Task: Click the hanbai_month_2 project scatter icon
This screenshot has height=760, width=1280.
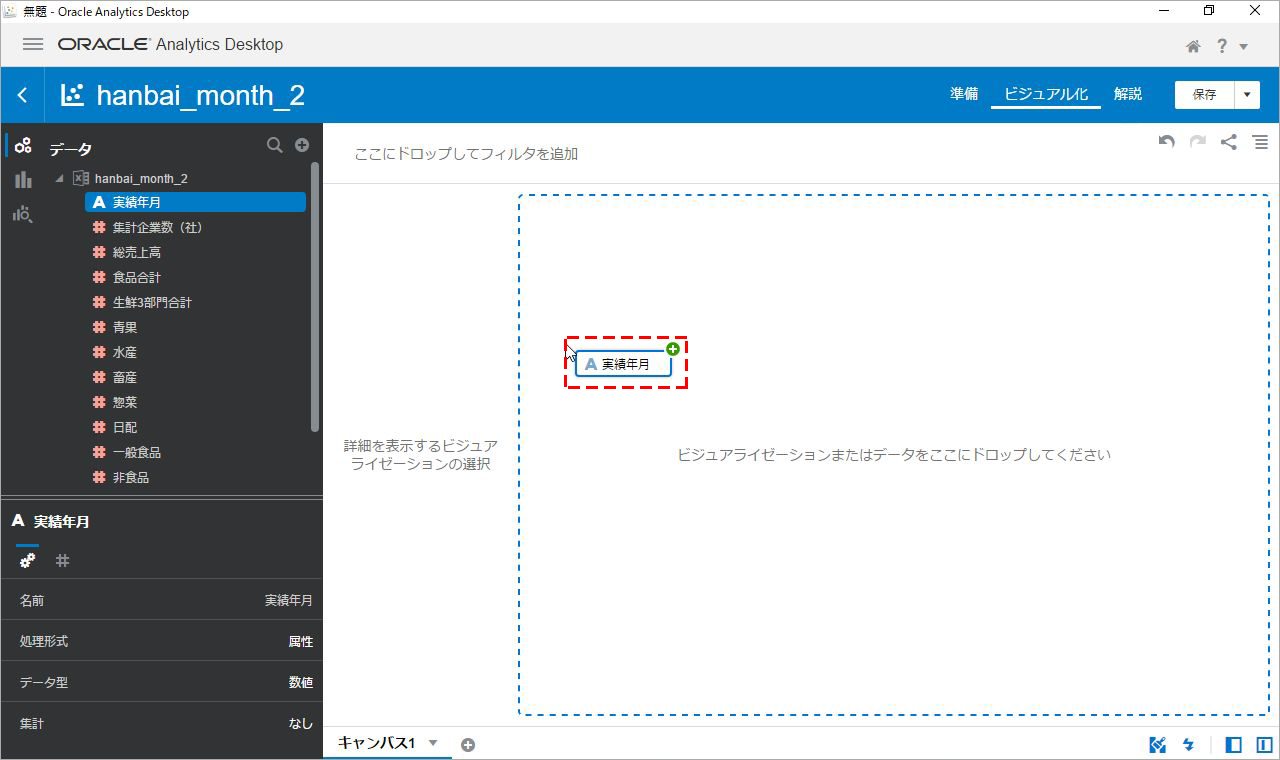Action: pyautogui.click(x=73, y=95)
